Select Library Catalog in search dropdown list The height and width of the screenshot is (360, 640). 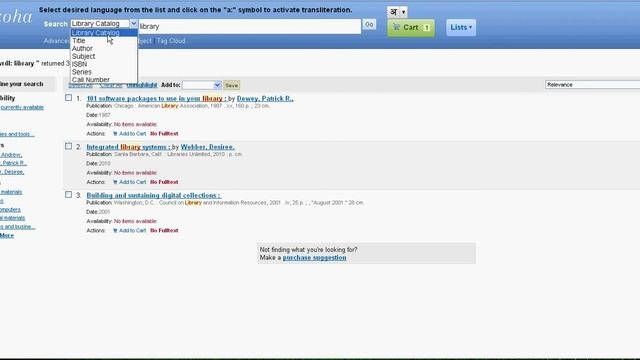104,33
